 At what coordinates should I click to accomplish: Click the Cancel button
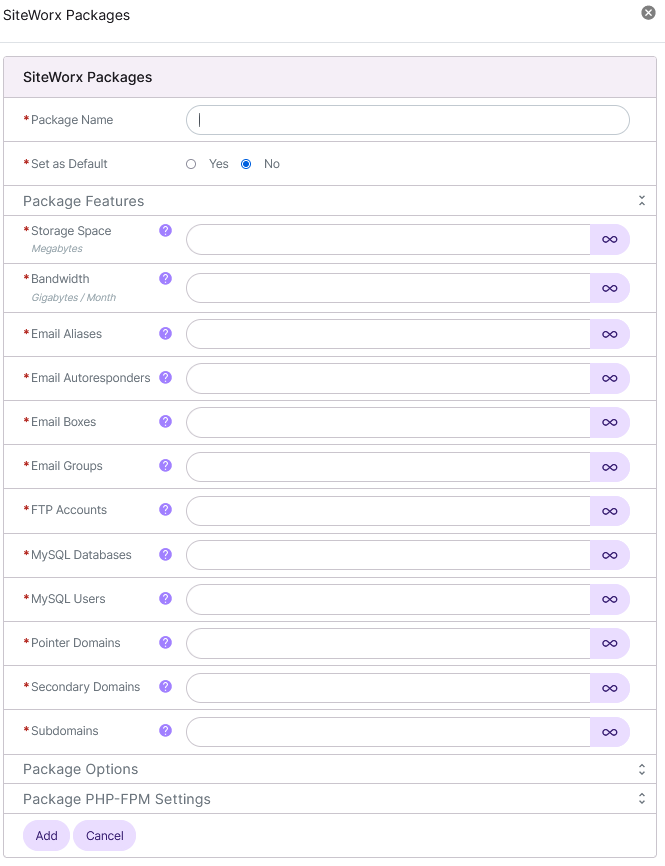click(x=104, y=835)
